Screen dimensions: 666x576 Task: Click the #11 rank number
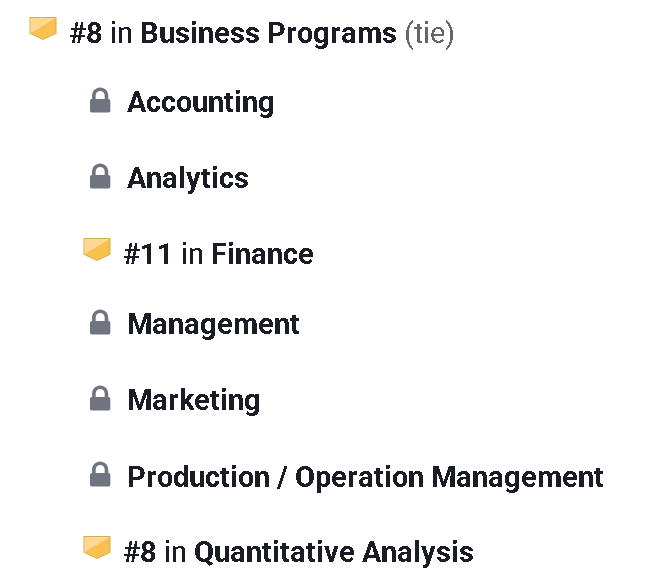(x=147, y=254)
